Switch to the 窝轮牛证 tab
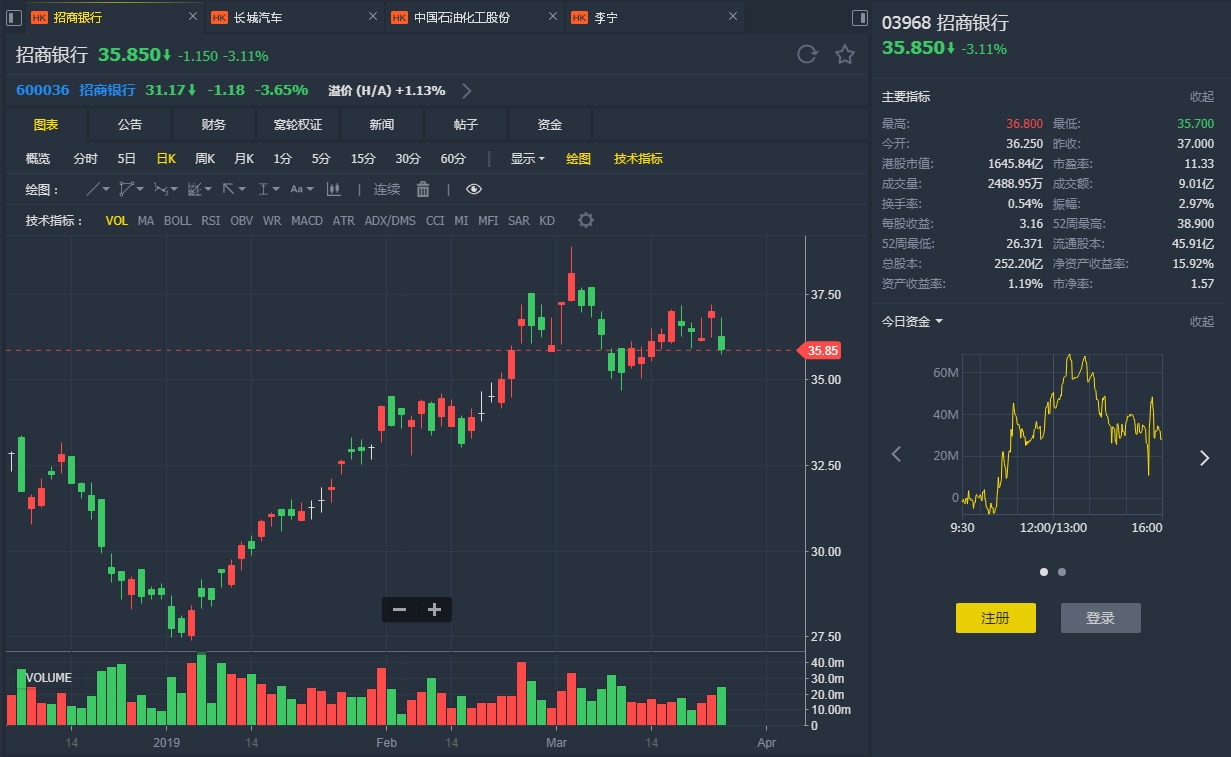Screen dimensions: 1231x757 (297, 124)
